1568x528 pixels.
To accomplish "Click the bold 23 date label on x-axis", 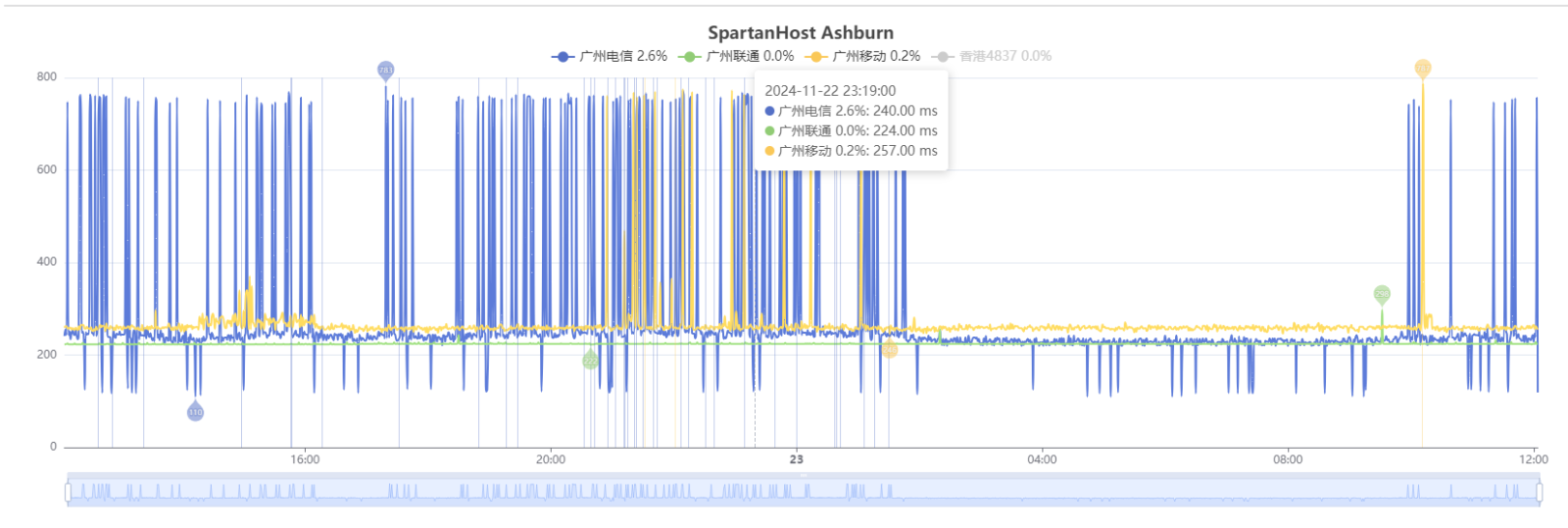I will click(x=796, y=459).
